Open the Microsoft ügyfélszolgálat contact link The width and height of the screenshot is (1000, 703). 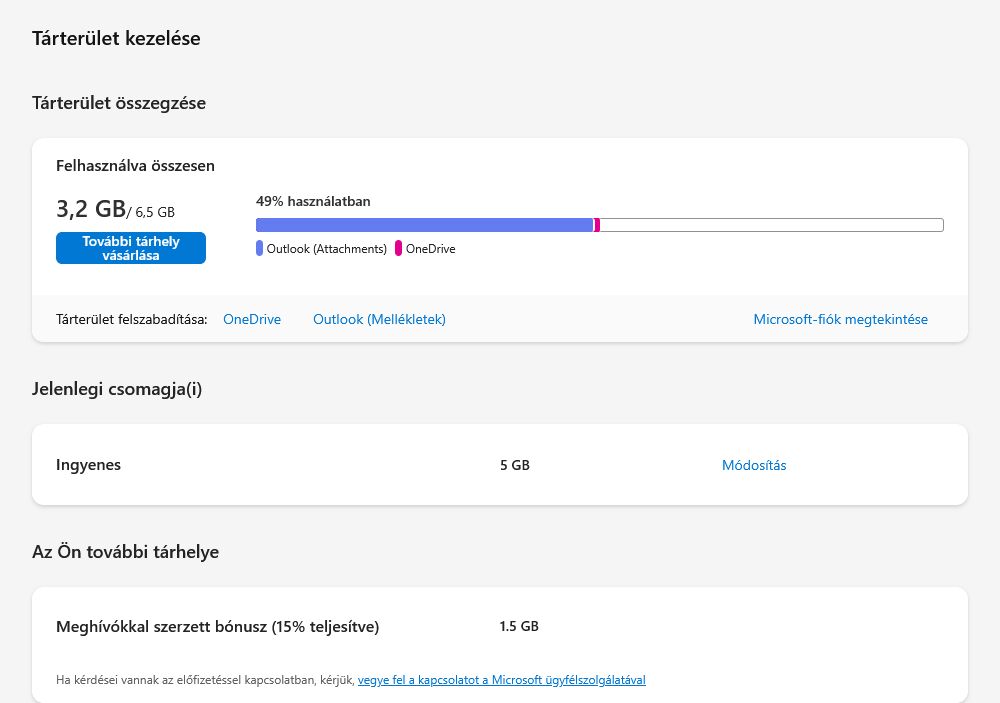pos(501,680)
